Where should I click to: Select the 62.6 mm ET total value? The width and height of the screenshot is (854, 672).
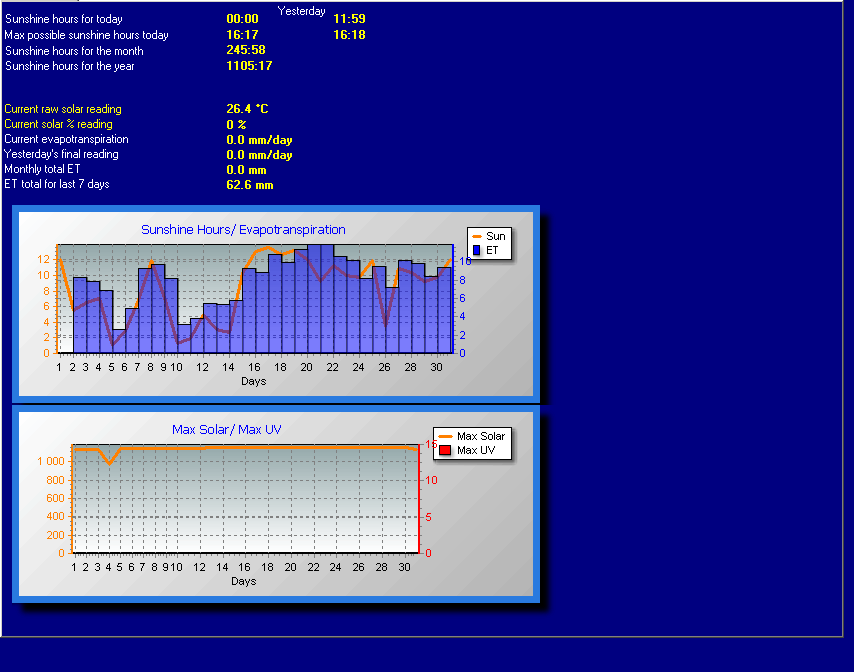249,185
